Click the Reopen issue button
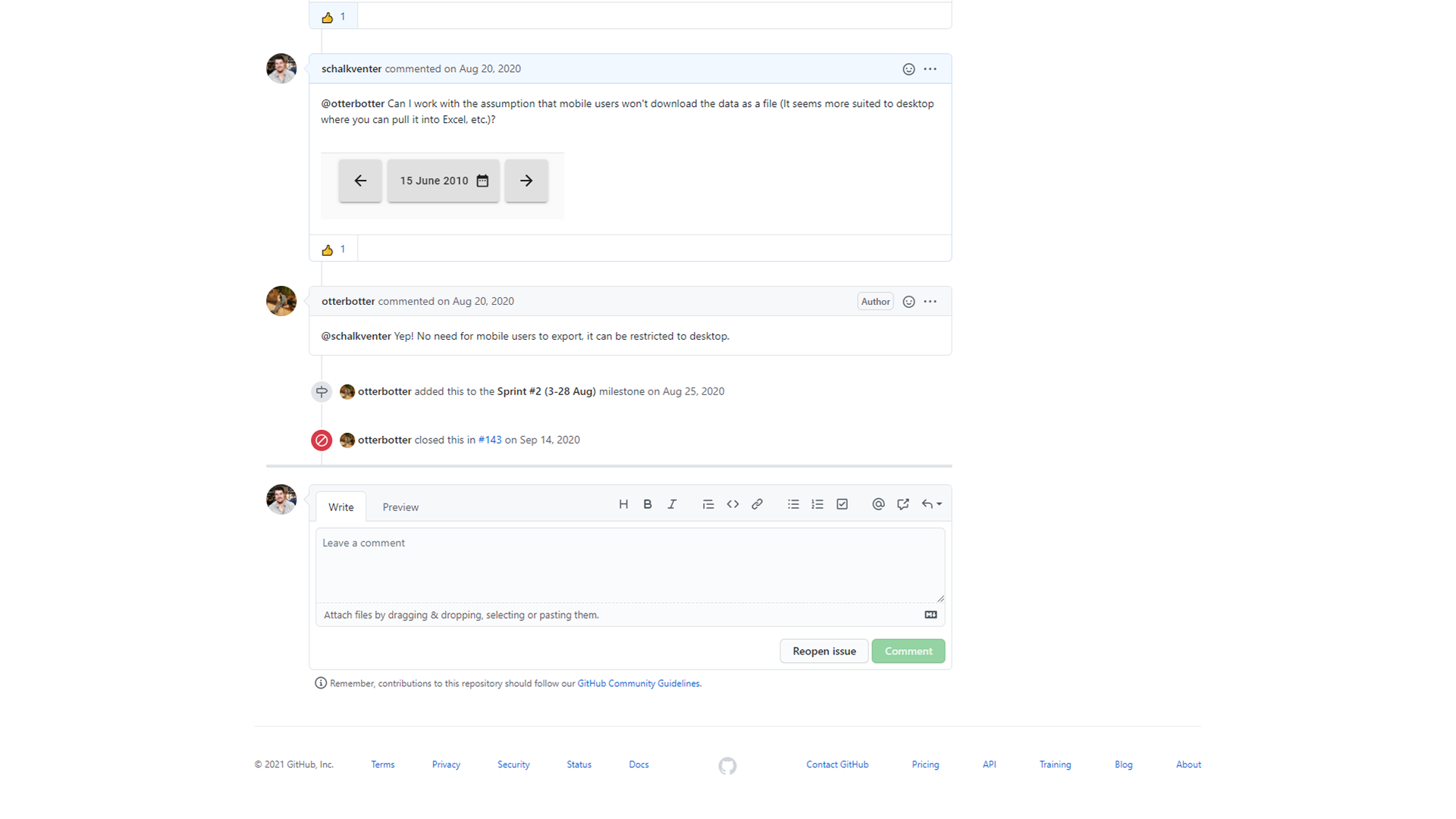Image resolution: width=1456 pixels, height=819 pixels. 824,651
